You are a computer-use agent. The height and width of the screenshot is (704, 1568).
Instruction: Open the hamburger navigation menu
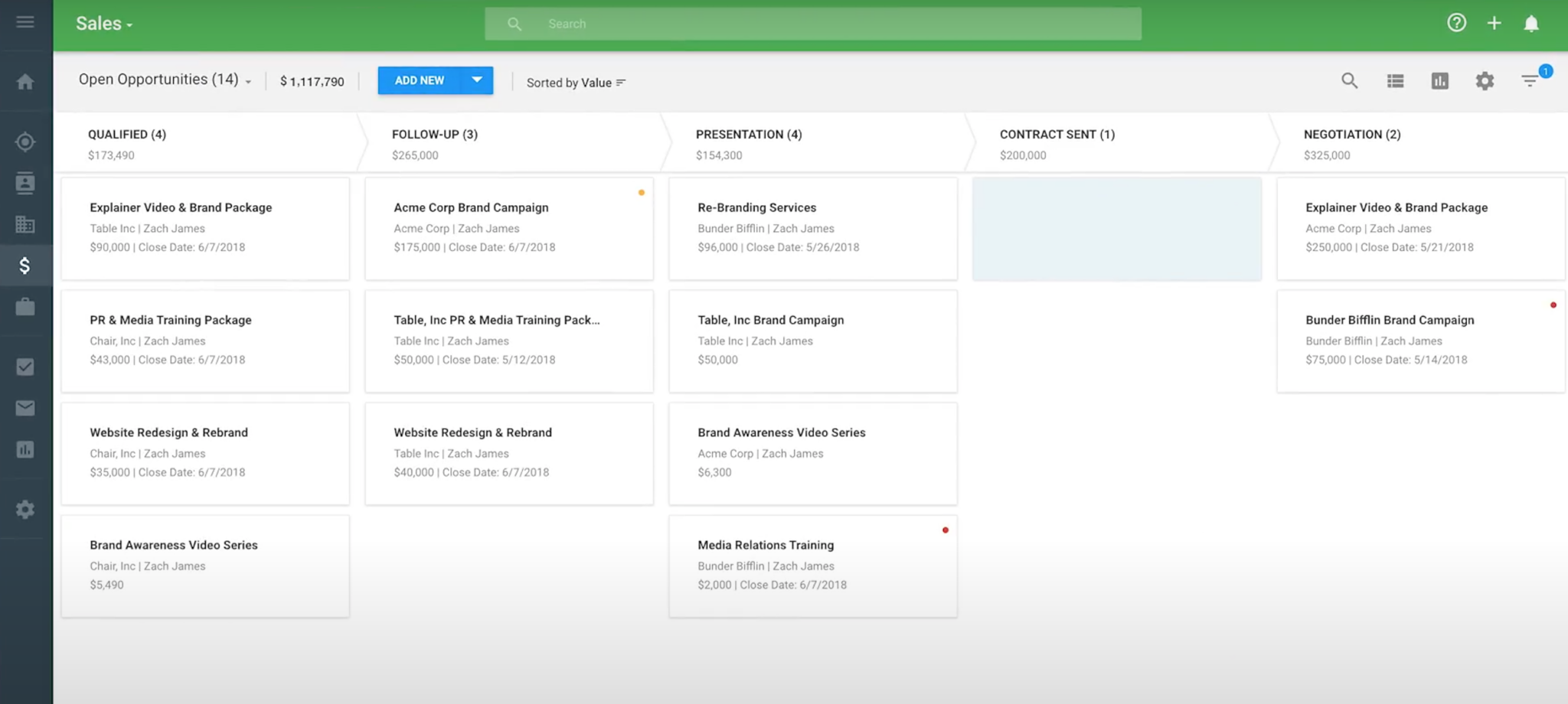click(x=25, y=21)
